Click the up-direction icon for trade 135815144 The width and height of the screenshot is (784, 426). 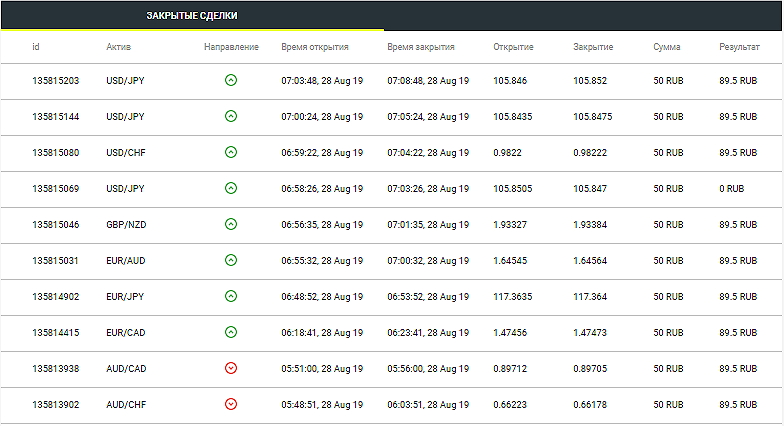tap(230, 116)
